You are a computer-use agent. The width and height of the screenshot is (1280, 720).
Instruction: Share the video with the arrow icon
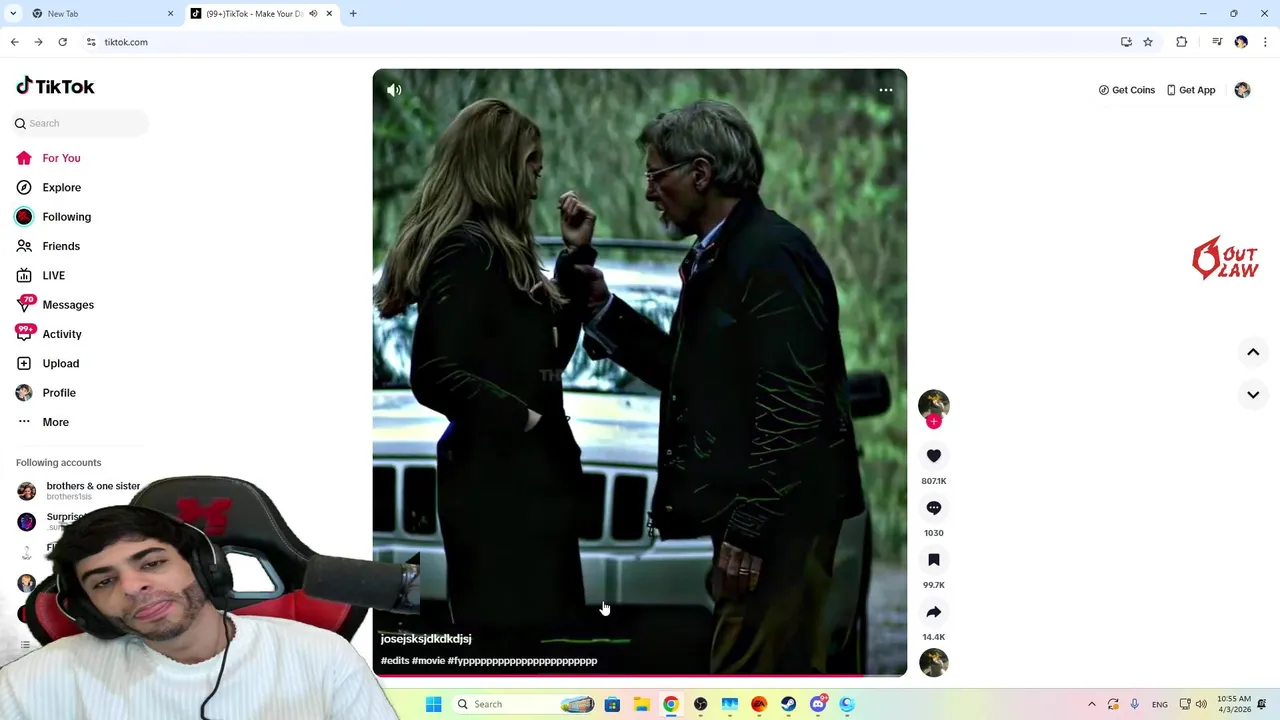pos(934,612)
